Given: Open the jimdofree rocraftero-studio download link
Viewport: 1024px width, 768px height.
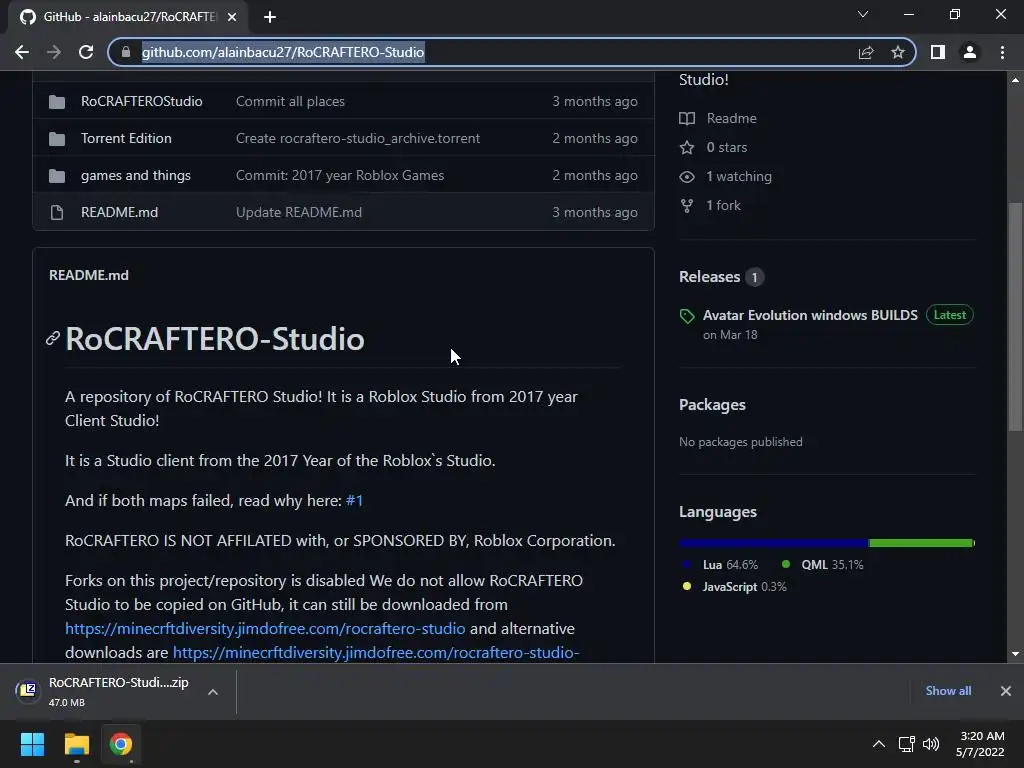Looking at the screenshot, I should click(x=265, y=629).
